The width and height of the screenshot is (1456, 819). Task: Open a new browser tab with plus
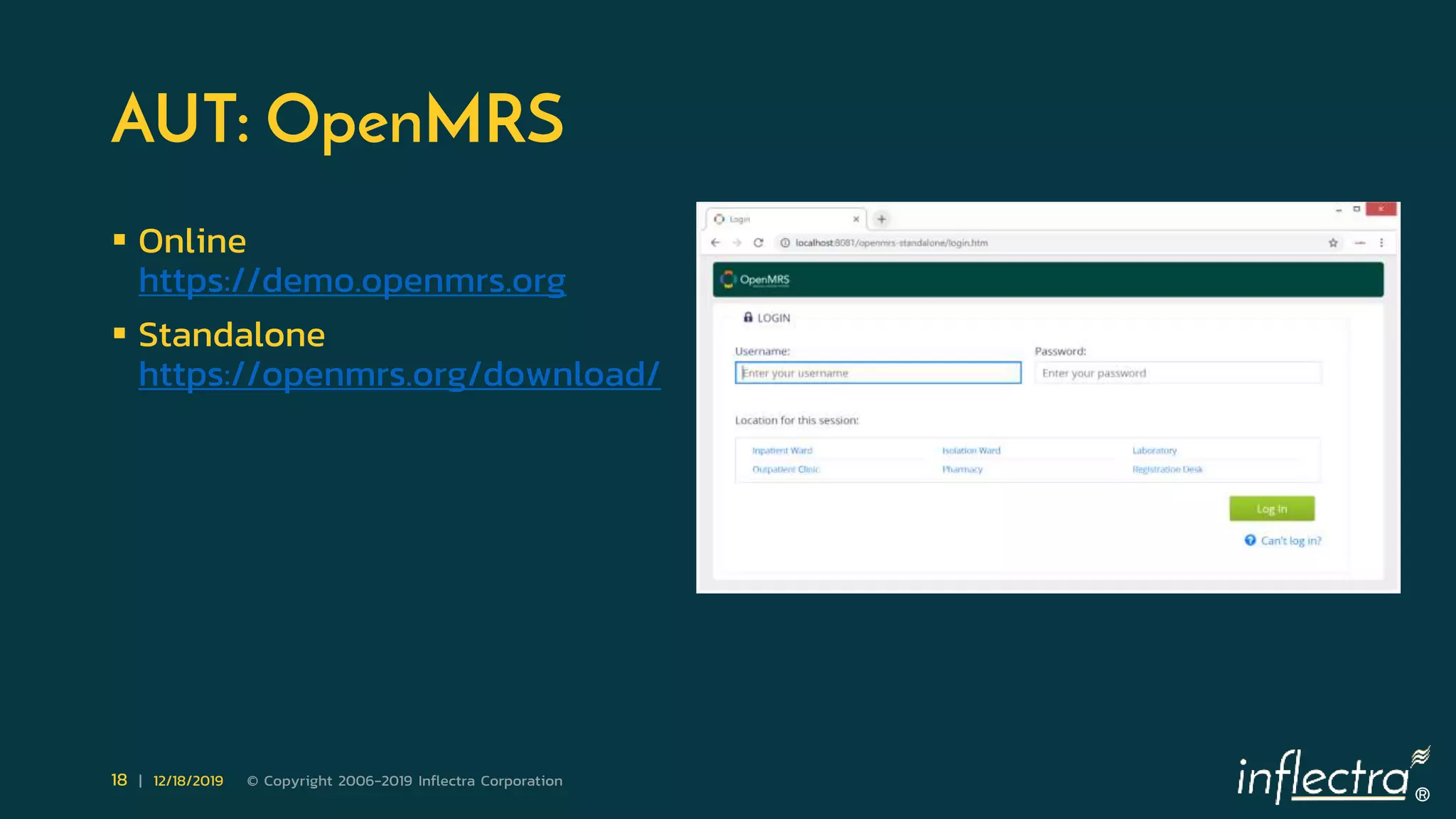pyautogui.click(x=882, y=219)
